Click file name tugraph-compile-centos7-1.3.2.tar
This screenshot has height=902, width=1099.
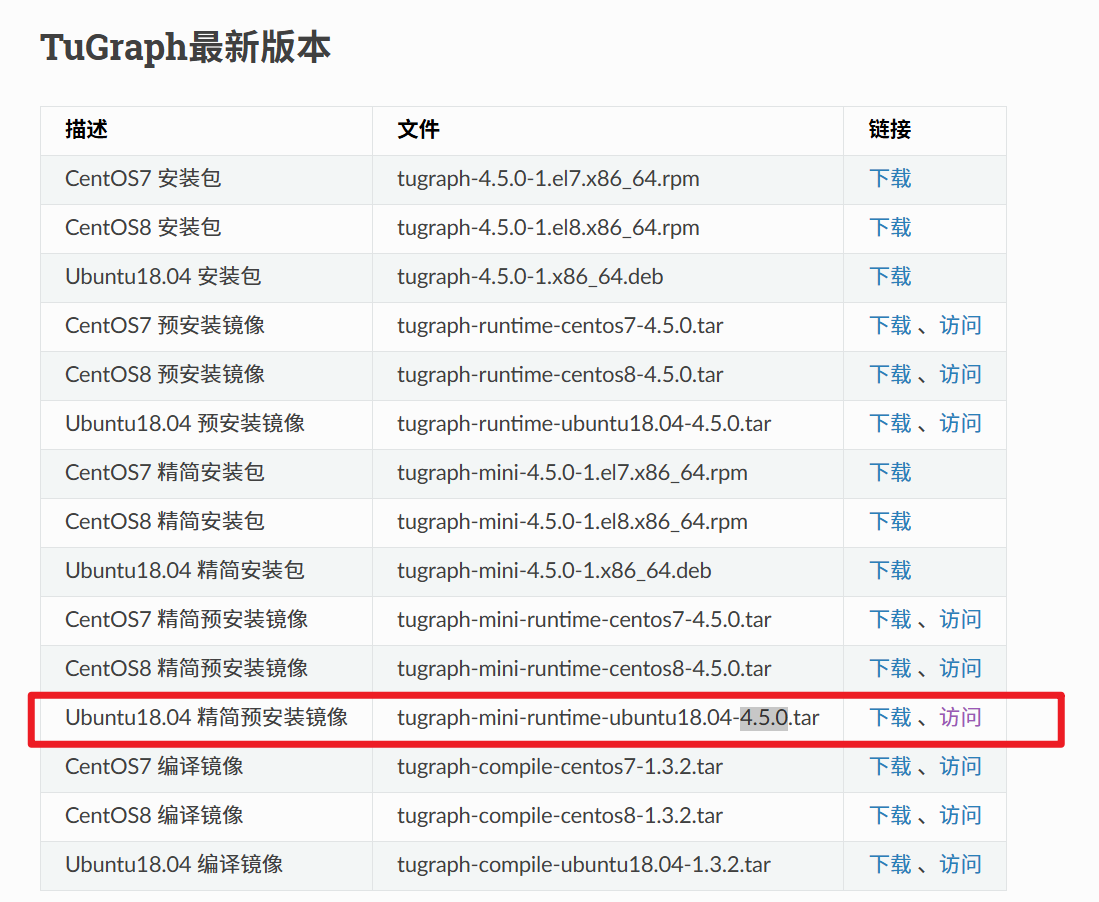tap(559, 768)
